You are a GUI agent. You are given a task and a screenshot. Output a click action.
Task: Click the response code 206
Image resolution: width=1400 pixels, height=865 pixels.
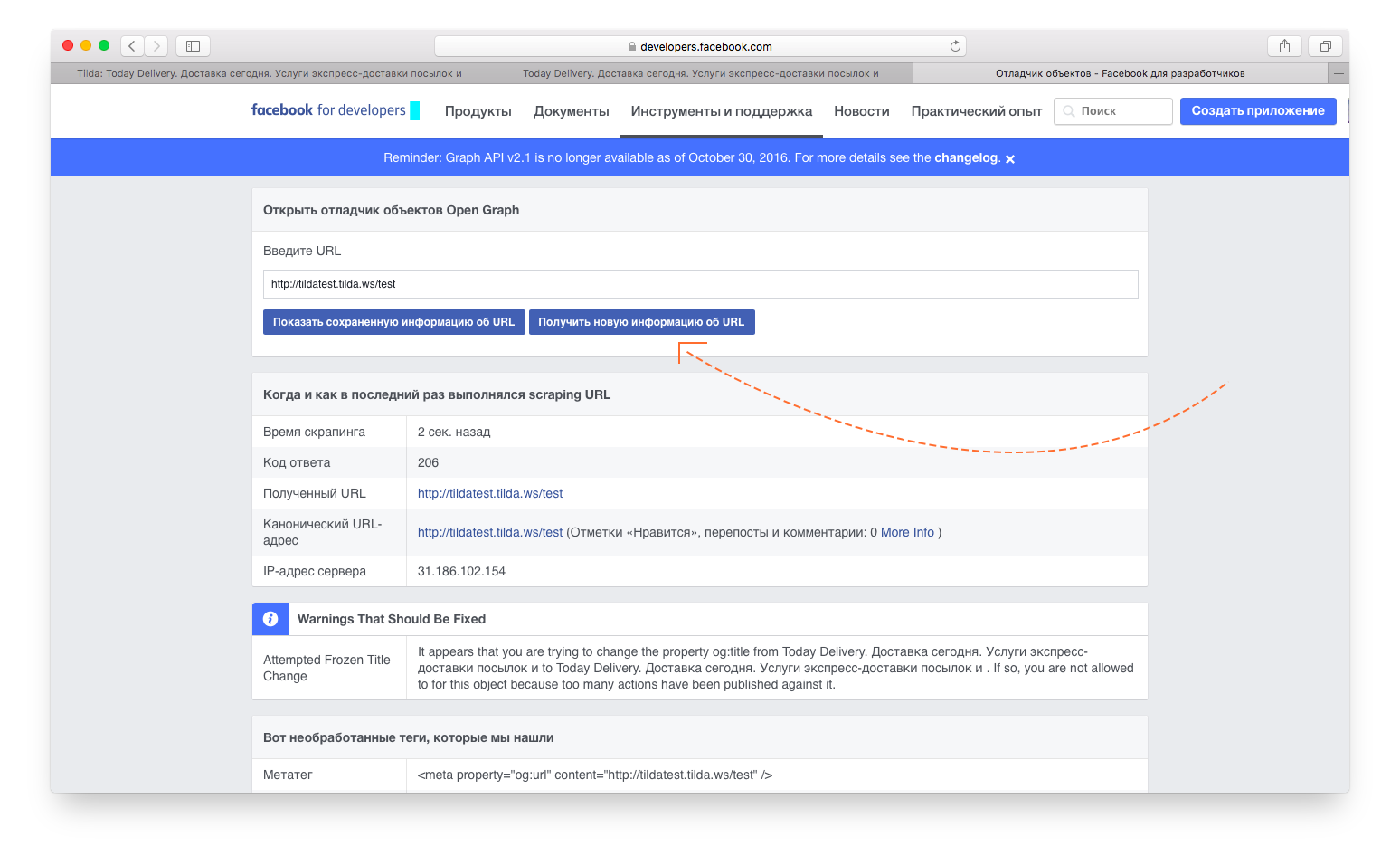coord(428,462)
